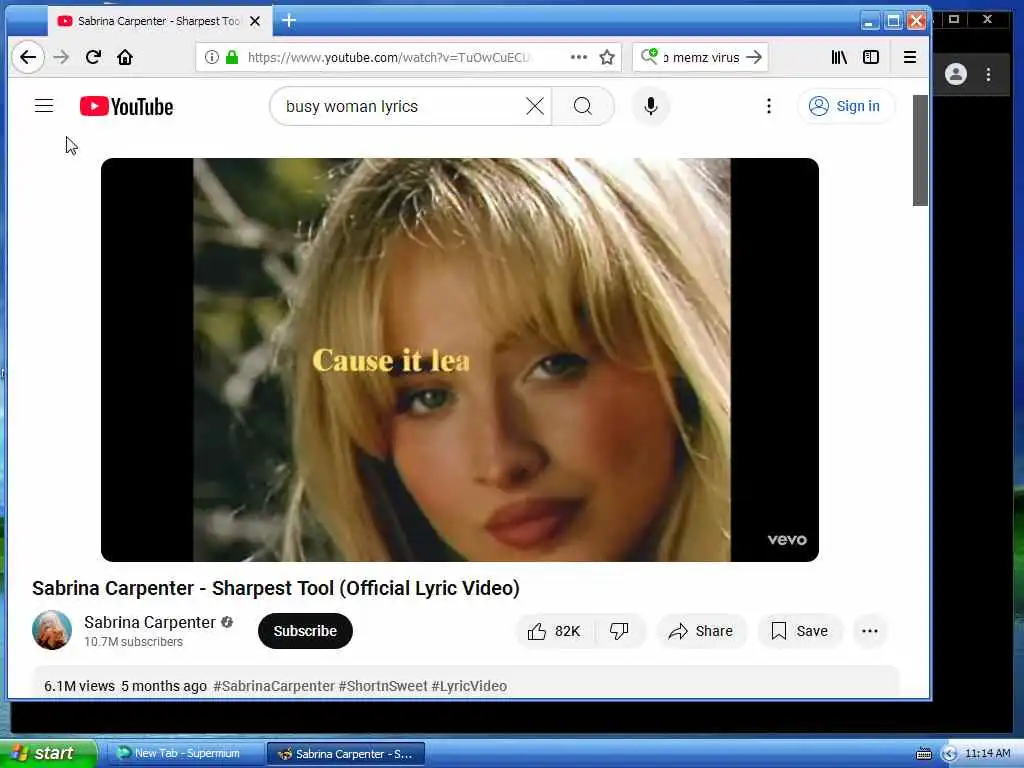Click the green padlock security icon

(232, 57)
